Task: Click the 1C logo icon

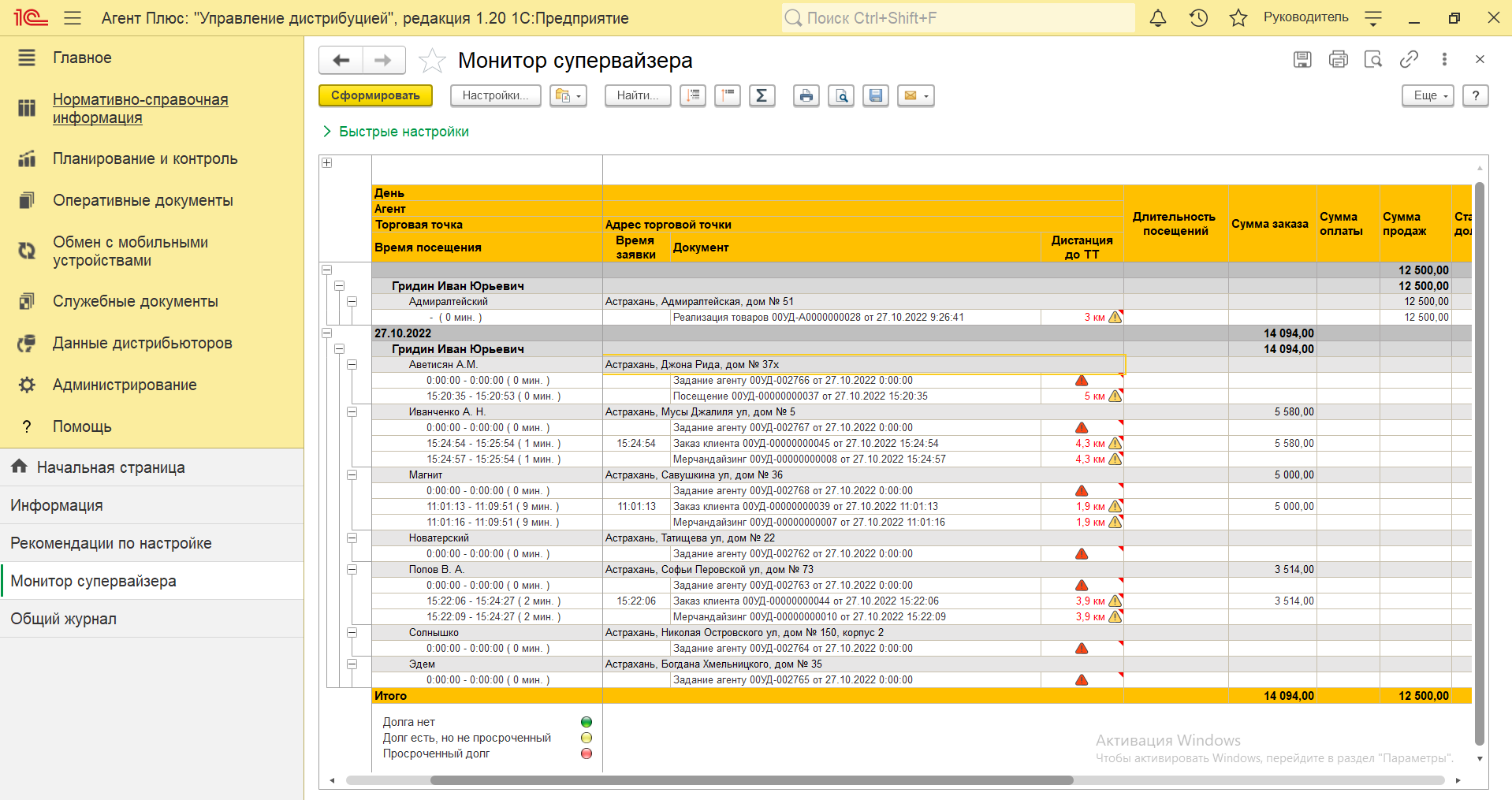Action: [x=30, y=17]
